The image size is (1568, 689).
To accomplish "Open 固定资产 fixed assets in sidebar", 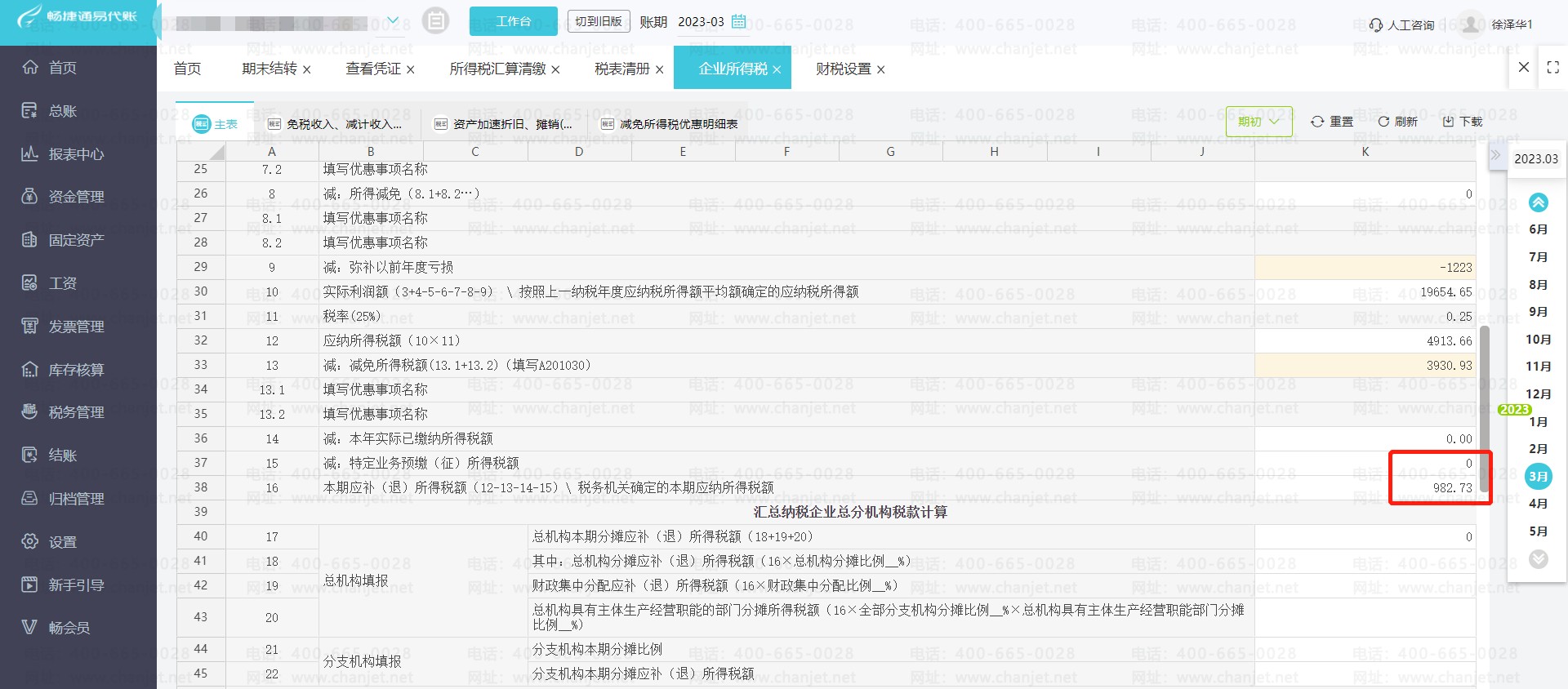I will tap(62, 239).
